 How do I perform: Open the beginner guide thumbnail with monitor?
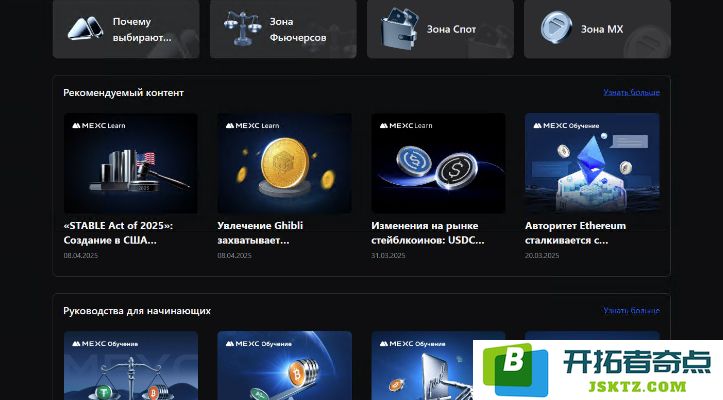[x=422, y=365]
